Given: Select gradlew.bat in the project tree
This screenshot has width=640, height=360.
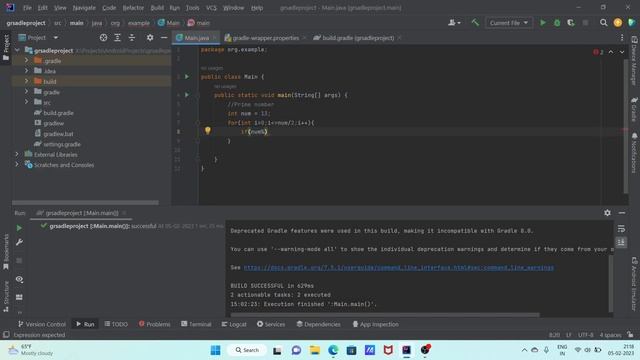Looking at the screenshot, I should coord(58,133).
